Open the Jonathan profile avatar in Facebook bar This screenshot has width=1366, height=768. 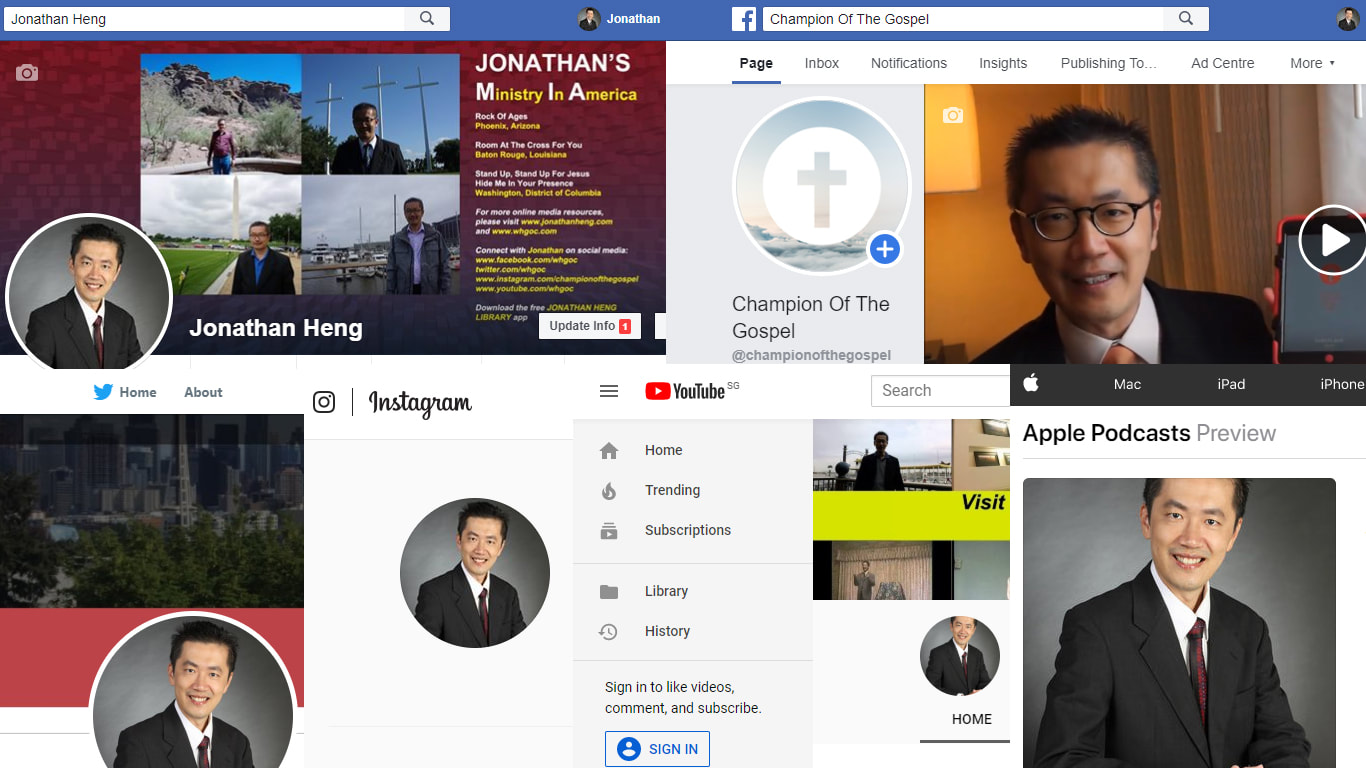[589, 19]
